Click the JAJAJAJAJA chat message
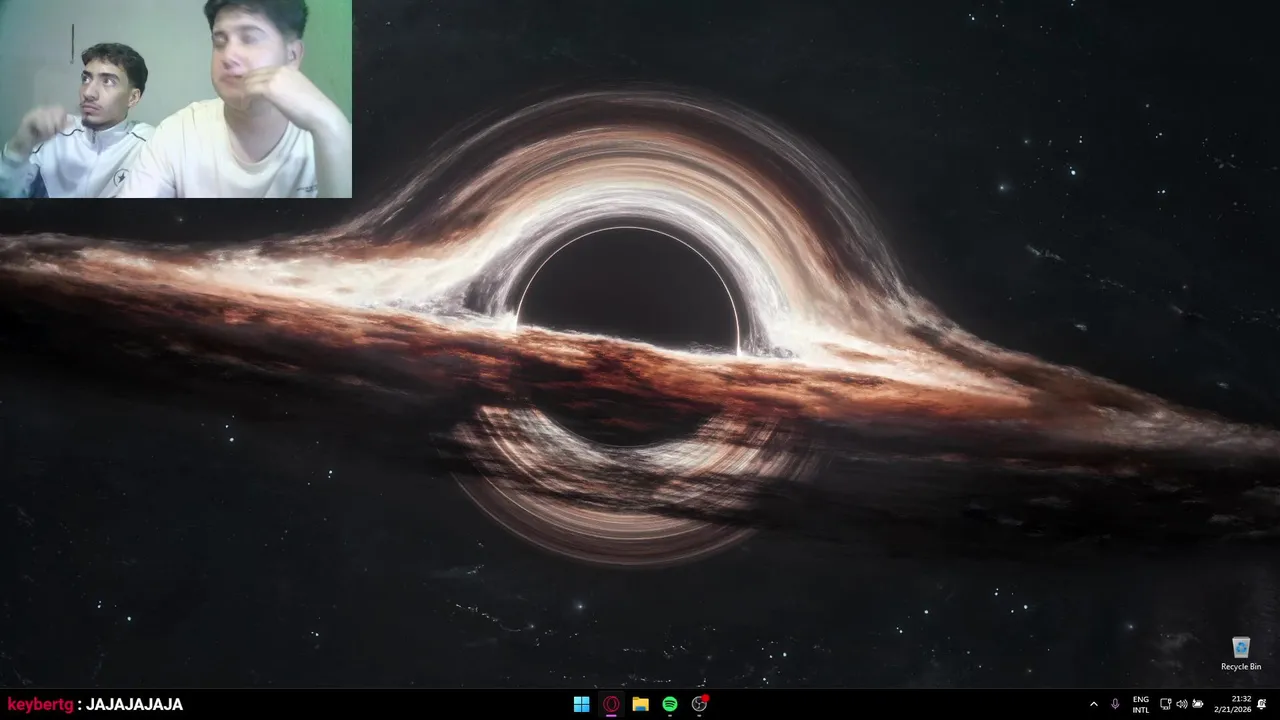 (x=134, y=705)
